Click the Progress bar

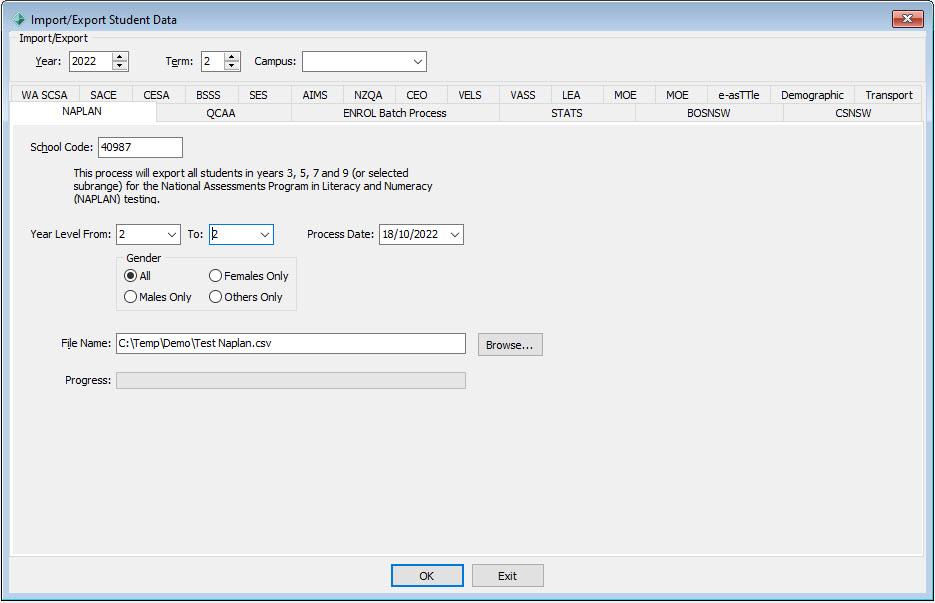[x=291, y=381]
